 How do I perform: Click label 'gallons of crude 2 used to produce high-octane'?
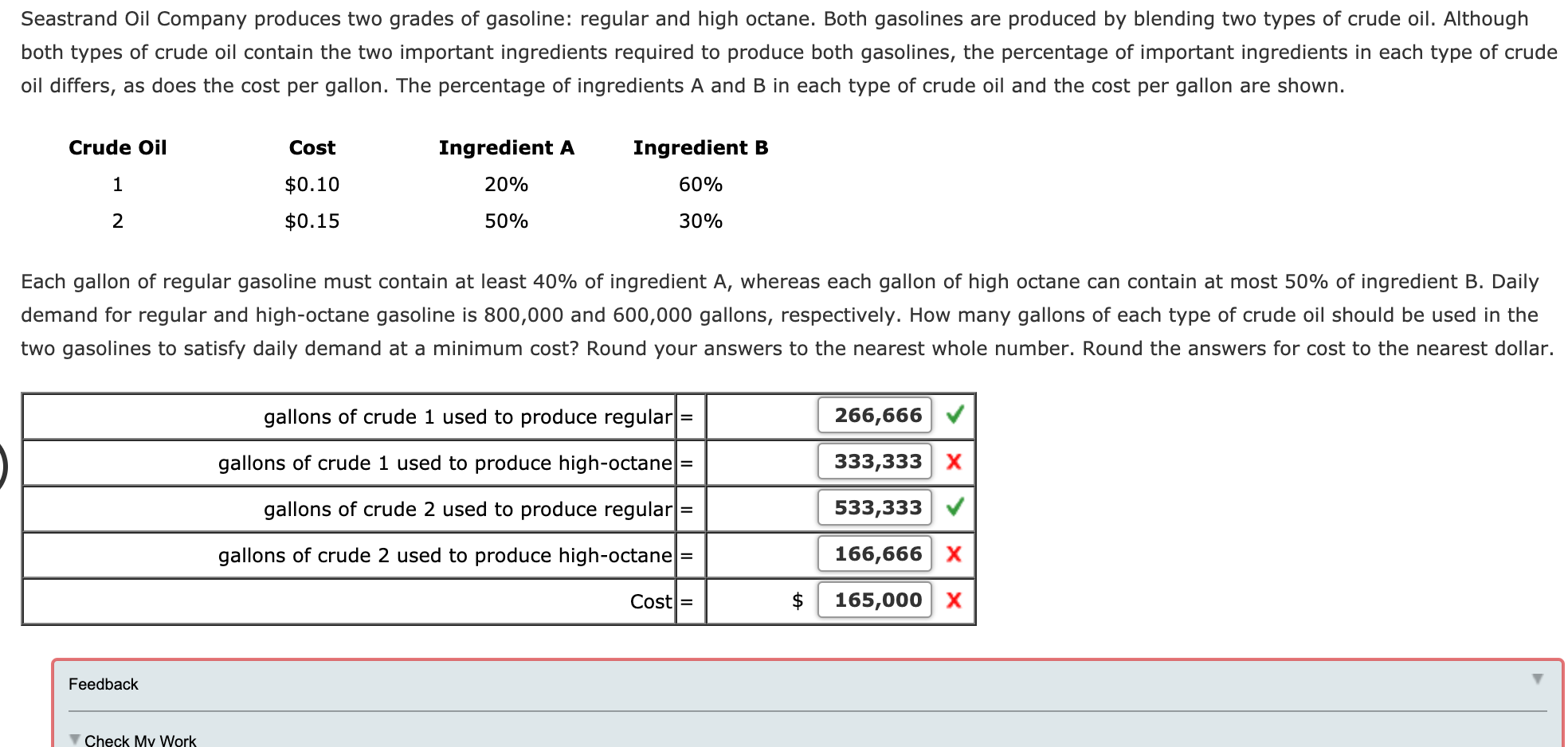click(x=445, y=555)
